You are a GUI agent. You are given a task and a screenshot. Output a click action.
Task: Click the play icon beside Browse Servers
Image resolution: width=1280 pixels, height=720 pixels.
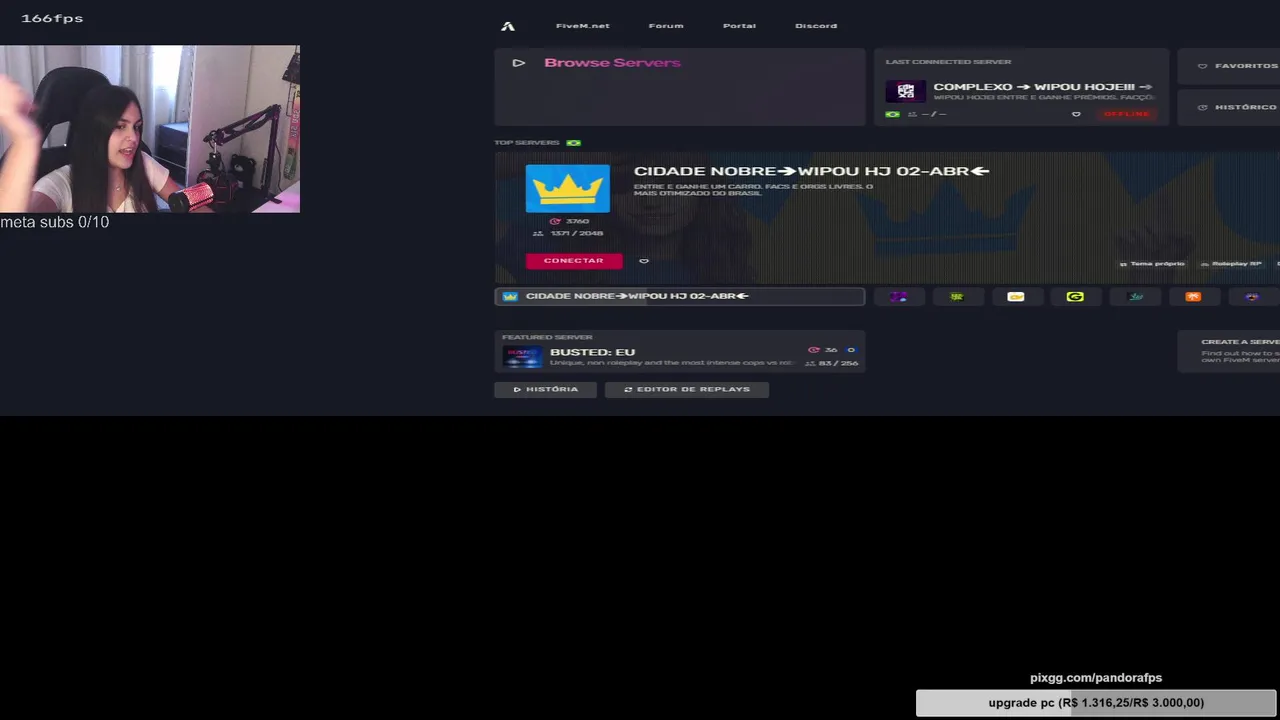(518, 63)
